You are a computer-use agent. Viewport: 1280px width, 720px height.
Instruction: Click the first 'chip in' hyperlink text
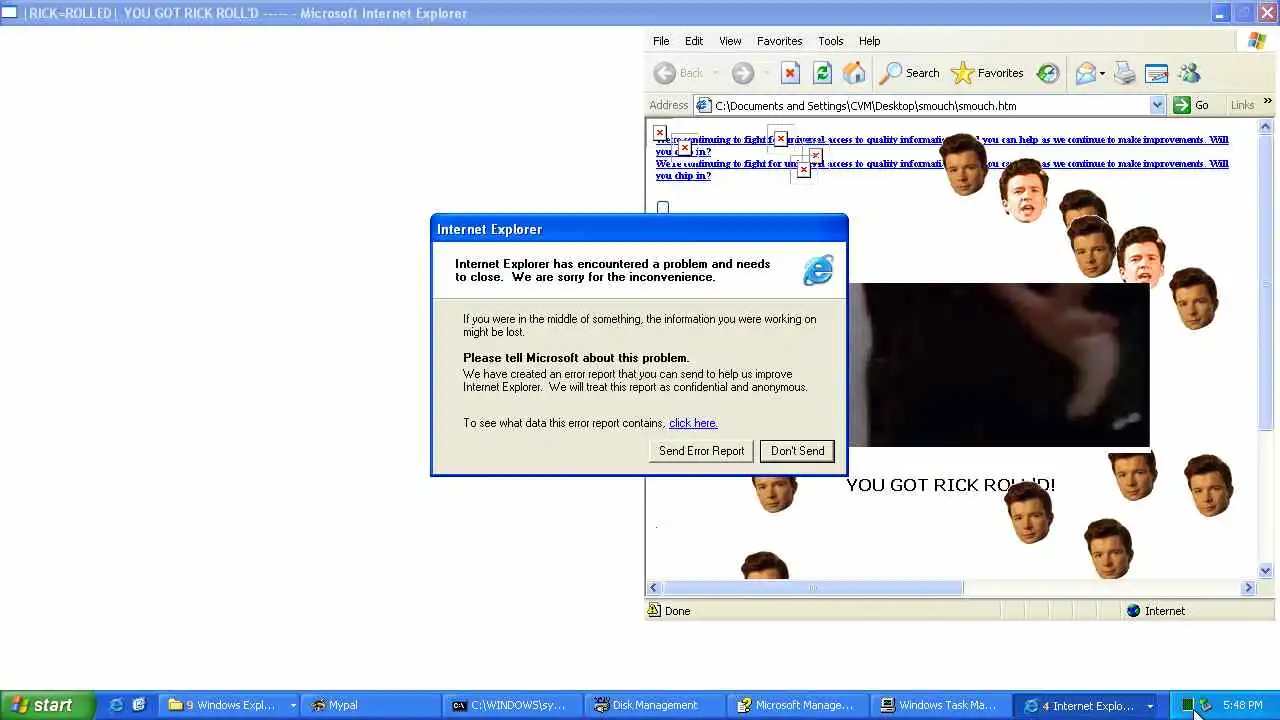pyautogui.click(x=683, y=152)
